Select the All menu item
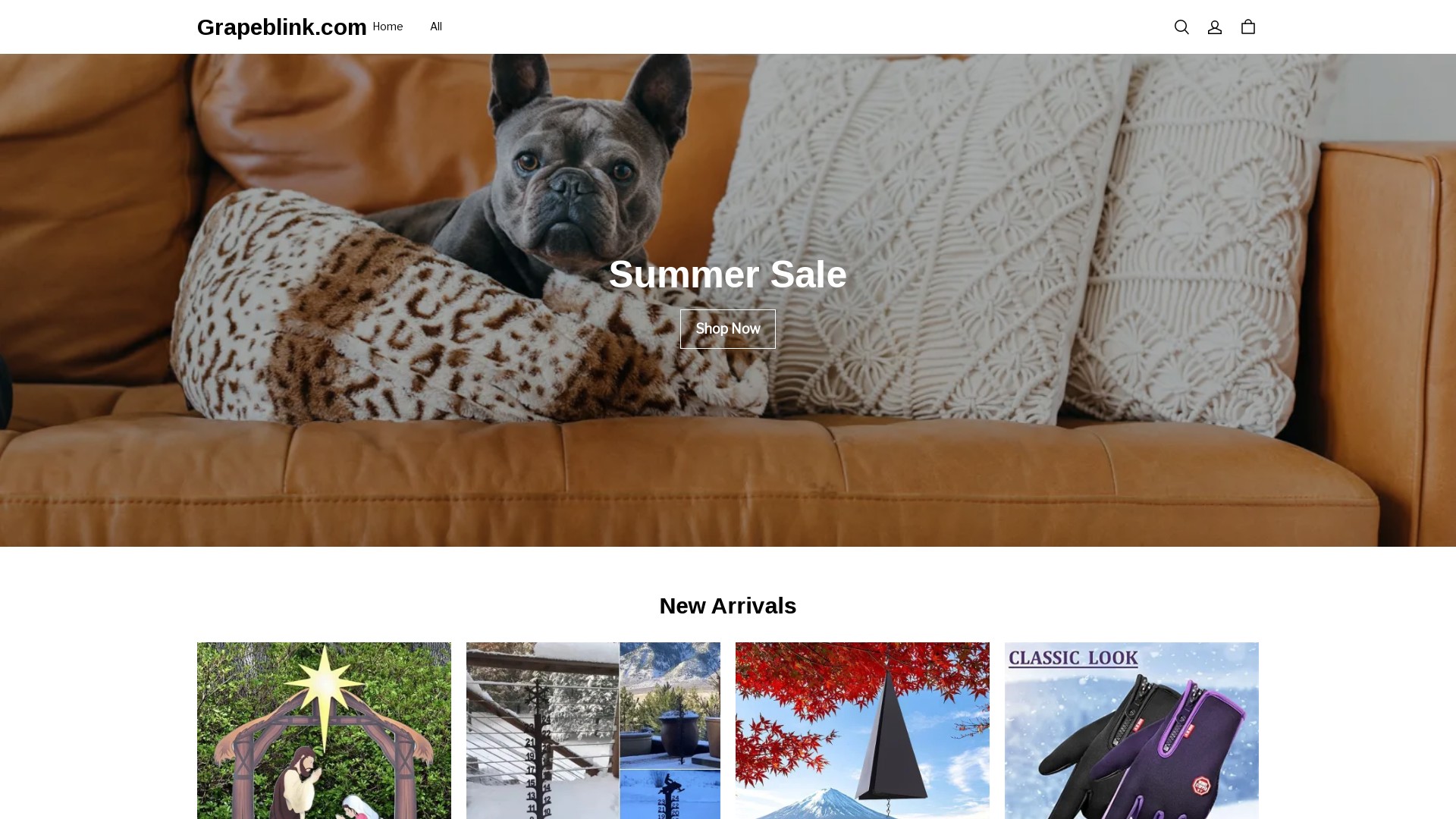1456x819 pixels. (x=436, y=27)
